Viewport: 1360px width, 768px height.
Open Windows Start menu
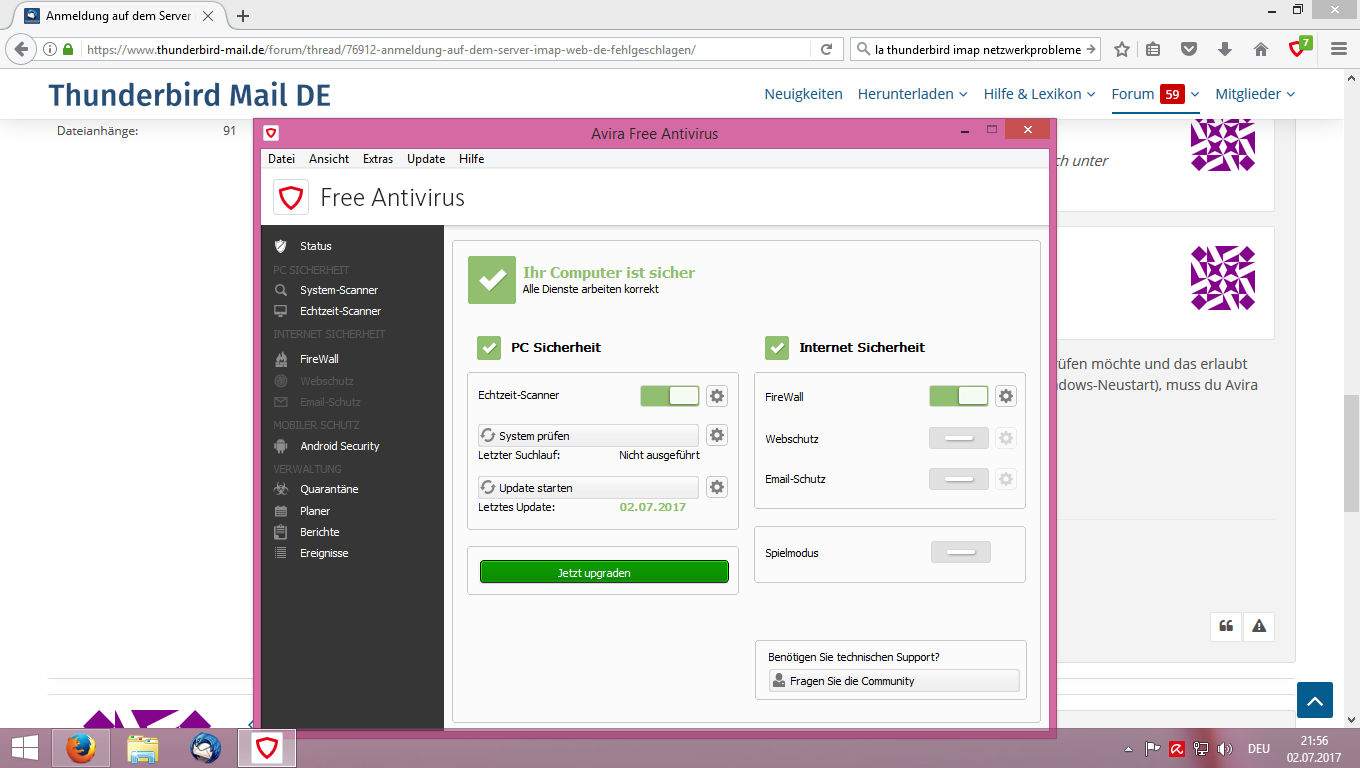pyautogui.click(x=25, y=748)
